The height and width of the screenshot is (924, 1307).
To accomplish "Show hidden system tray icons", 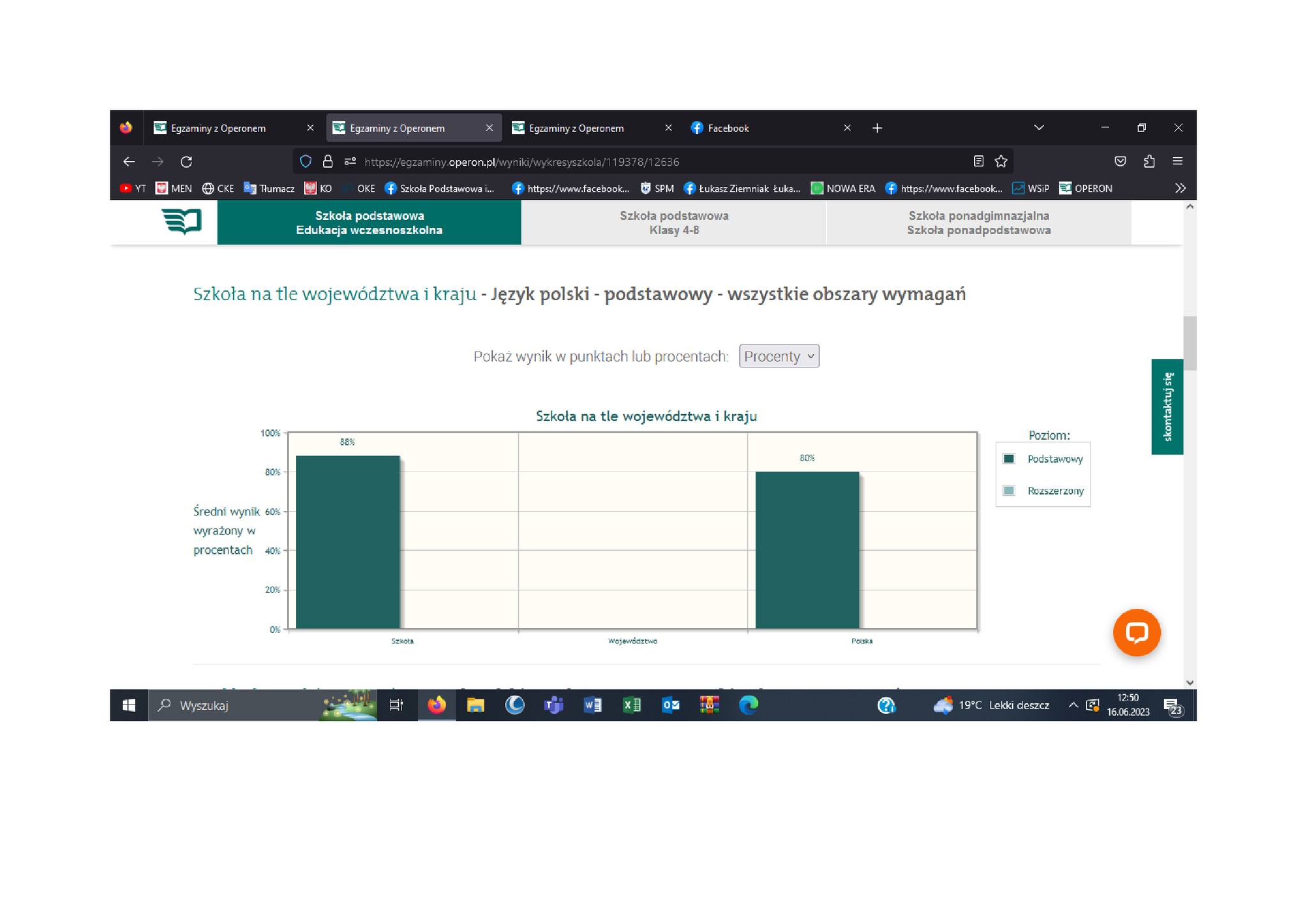I will coord(1073,705).
